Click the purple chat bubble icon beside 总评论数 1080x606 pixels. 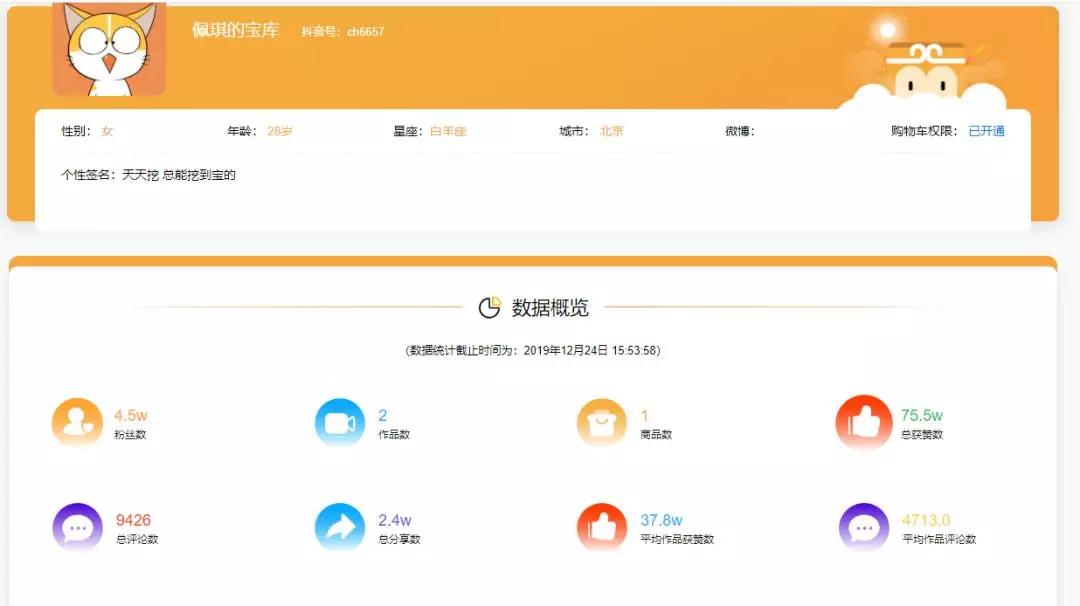click(x=77, y=527)
